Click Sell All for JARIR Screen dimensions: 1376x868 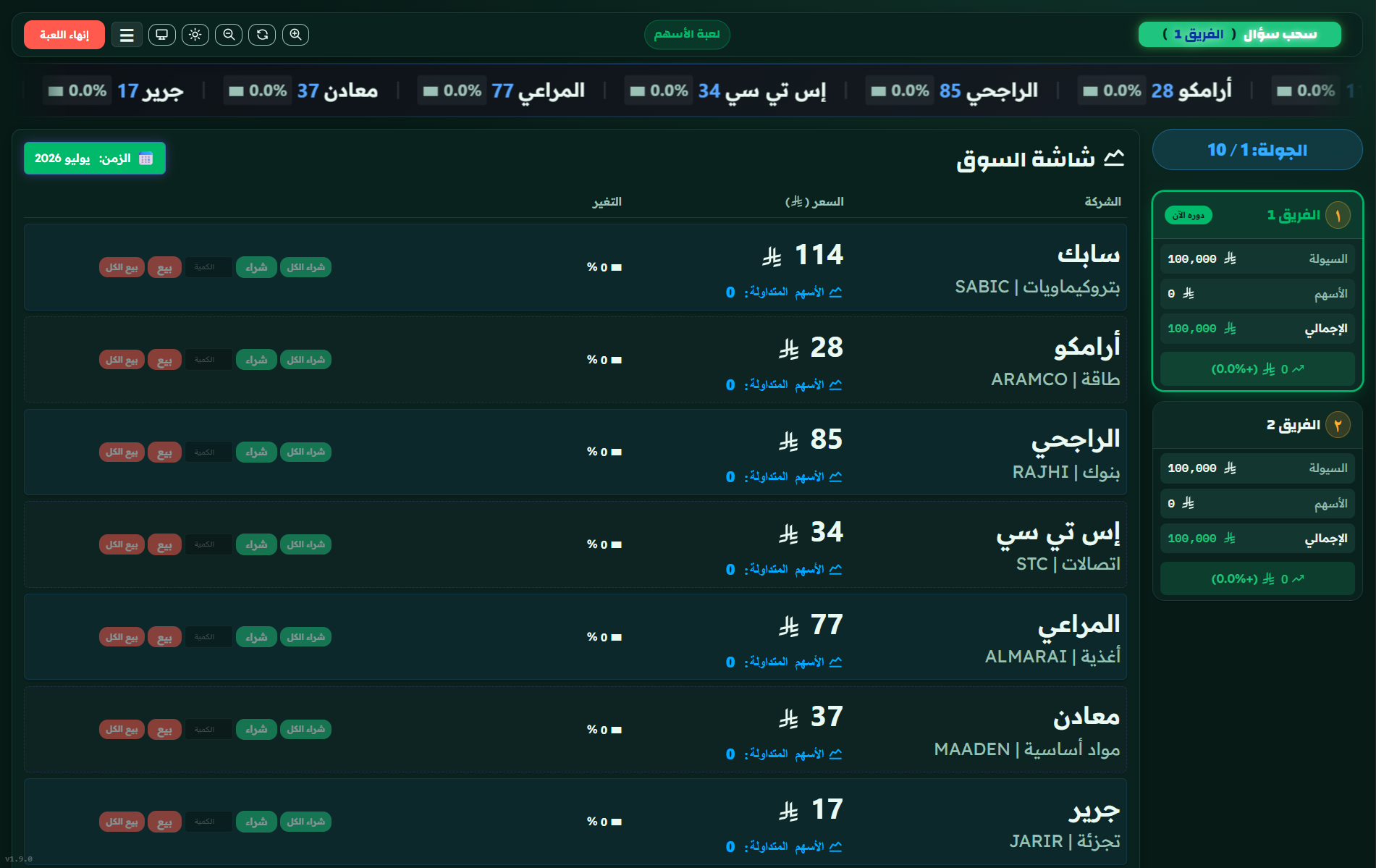pos(122,822)
